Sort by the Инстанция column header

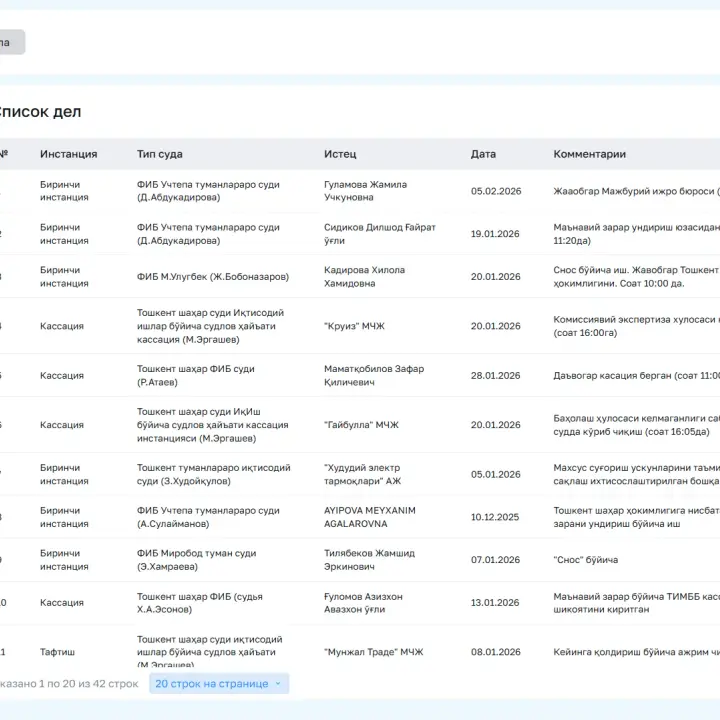(x=68, y=154)
